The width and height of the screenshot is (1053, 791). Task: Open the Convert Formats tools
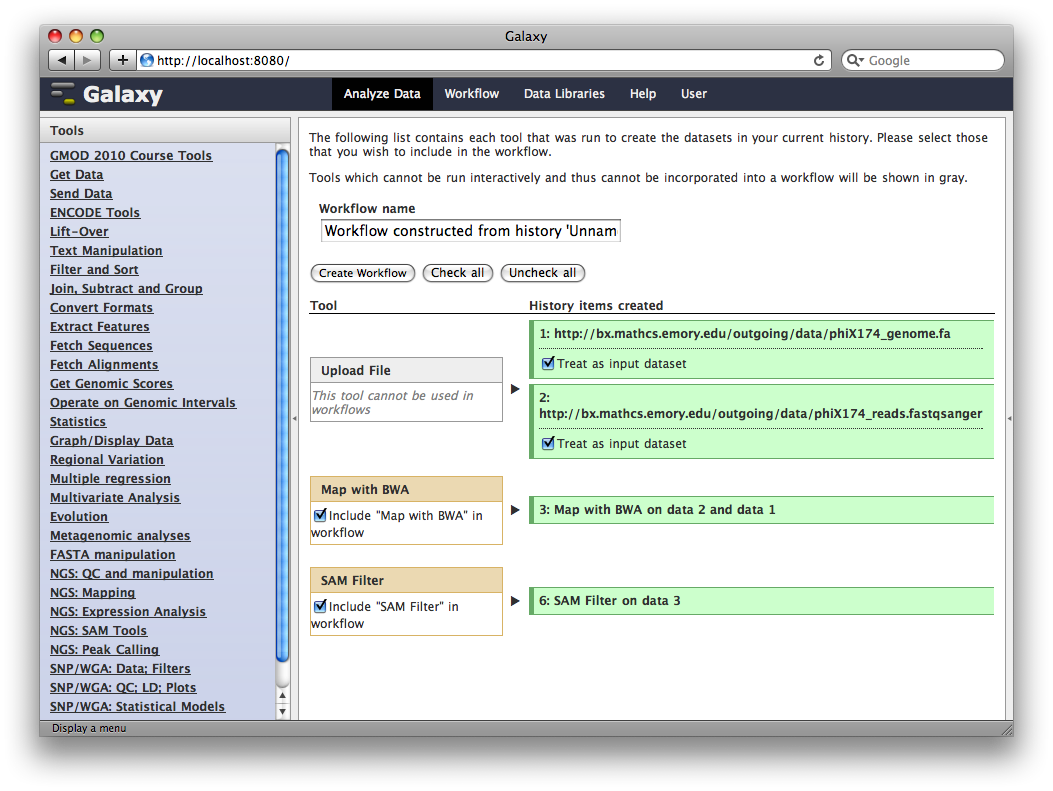(101, 308)
